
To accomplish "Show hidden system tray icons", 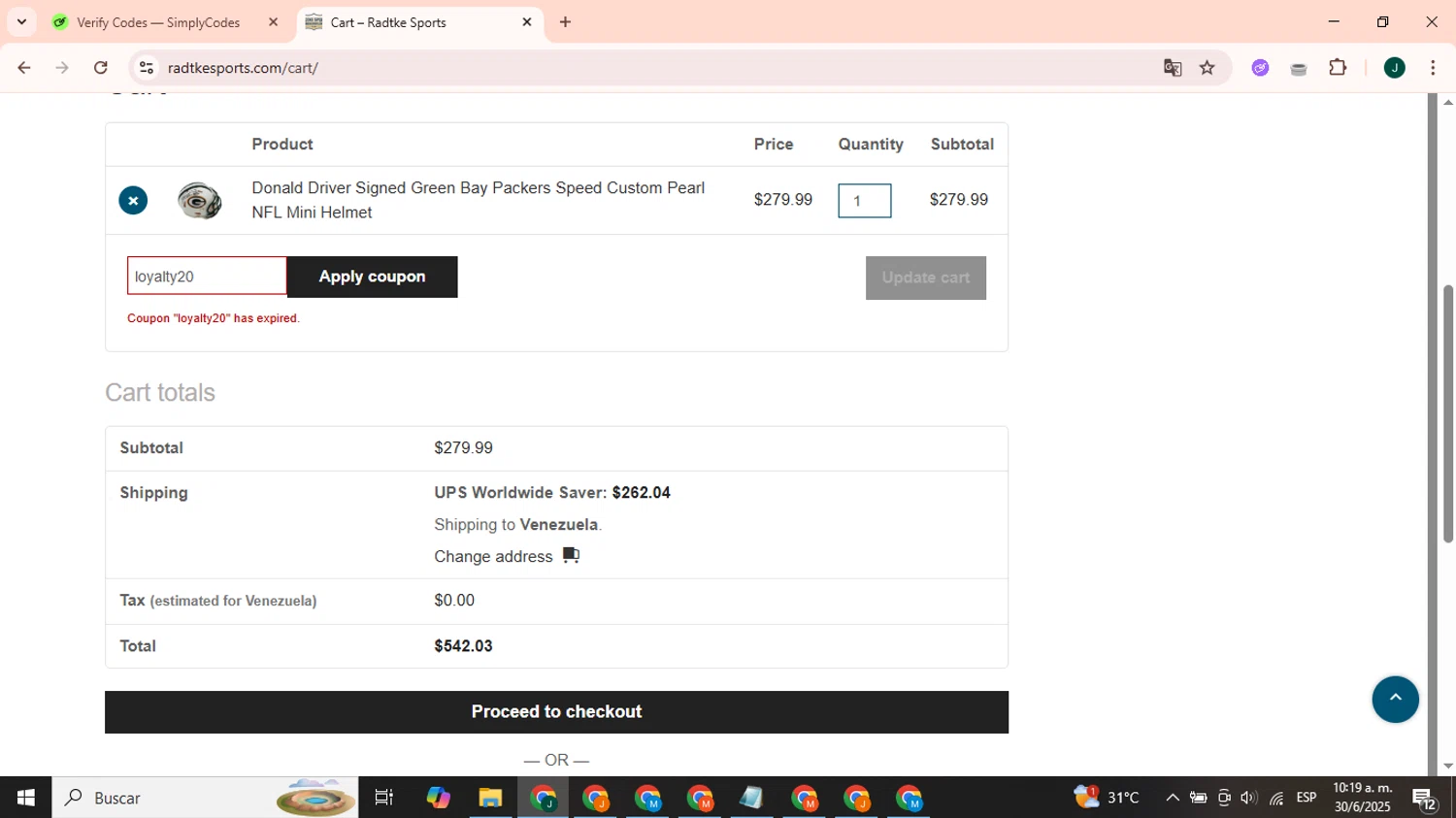I will pyautogui.click(x=1173, y=798).
